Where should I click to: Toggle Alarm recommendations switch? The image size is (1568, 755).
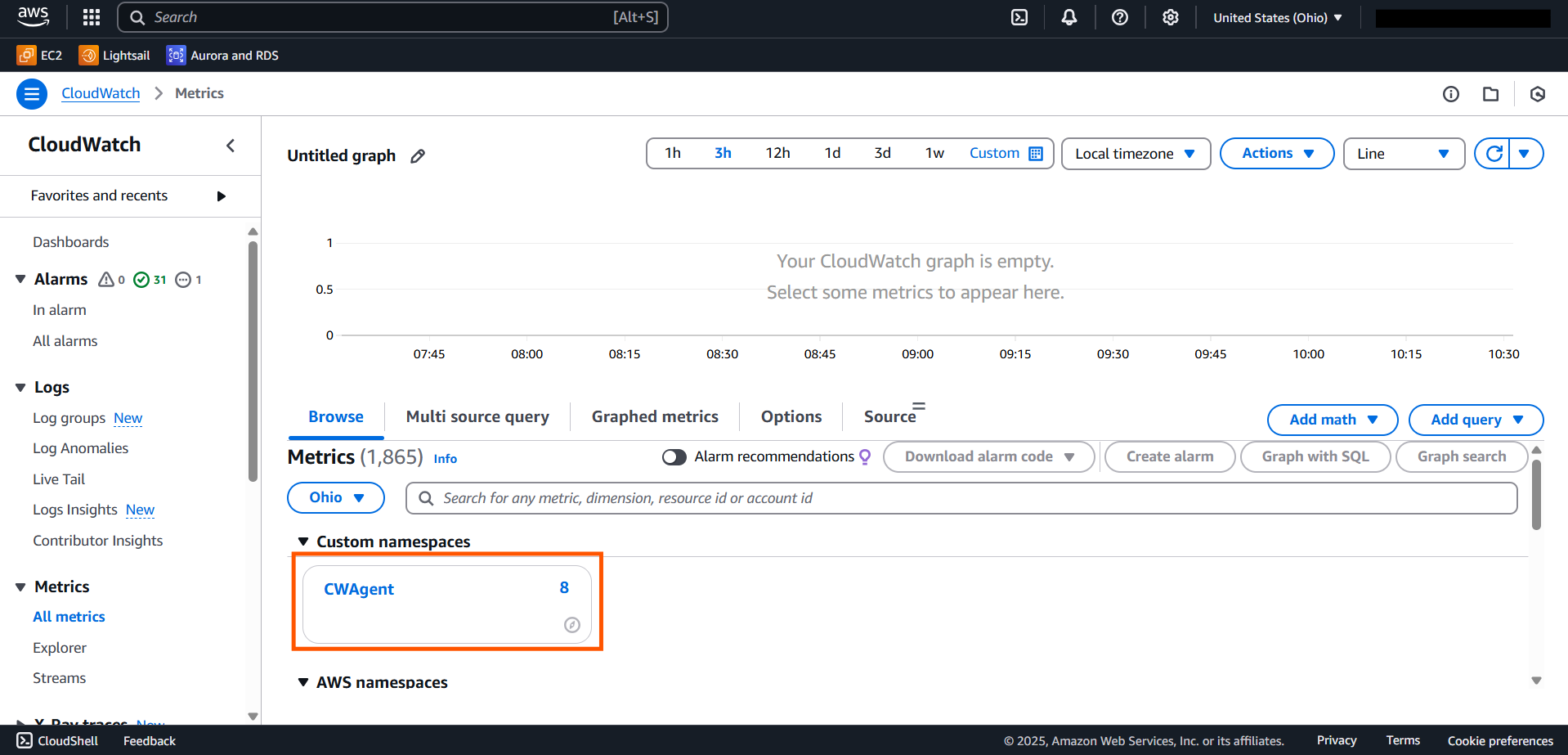(674, 457)
